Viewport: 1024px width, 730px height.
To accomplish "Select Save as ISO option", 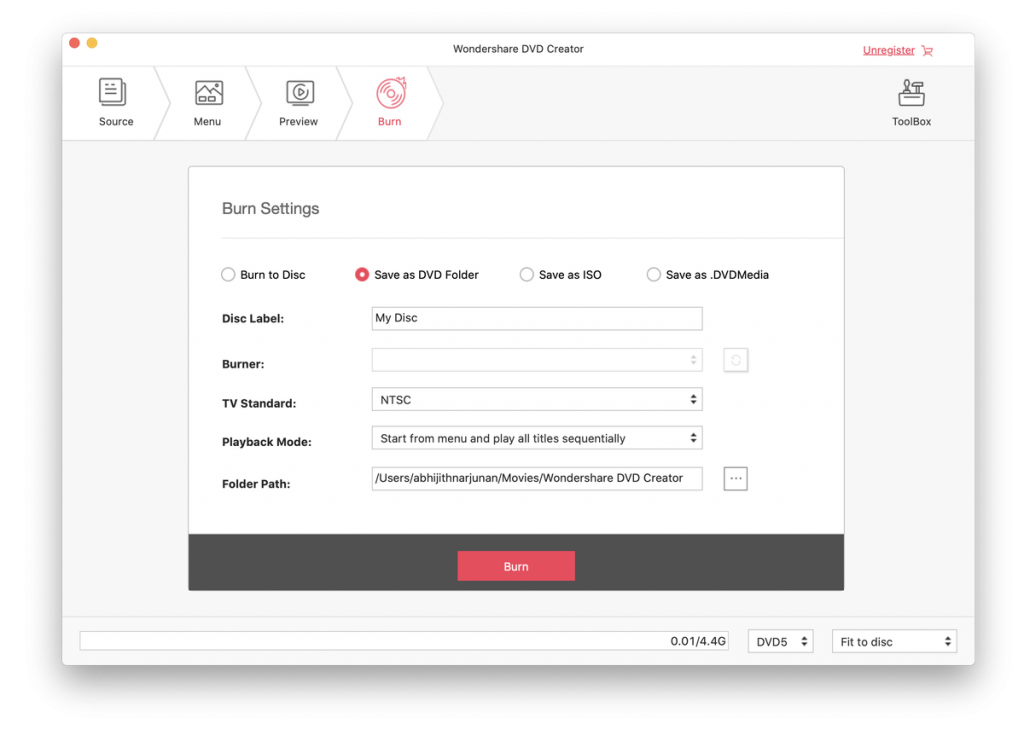I will click(x=560, y=275).
